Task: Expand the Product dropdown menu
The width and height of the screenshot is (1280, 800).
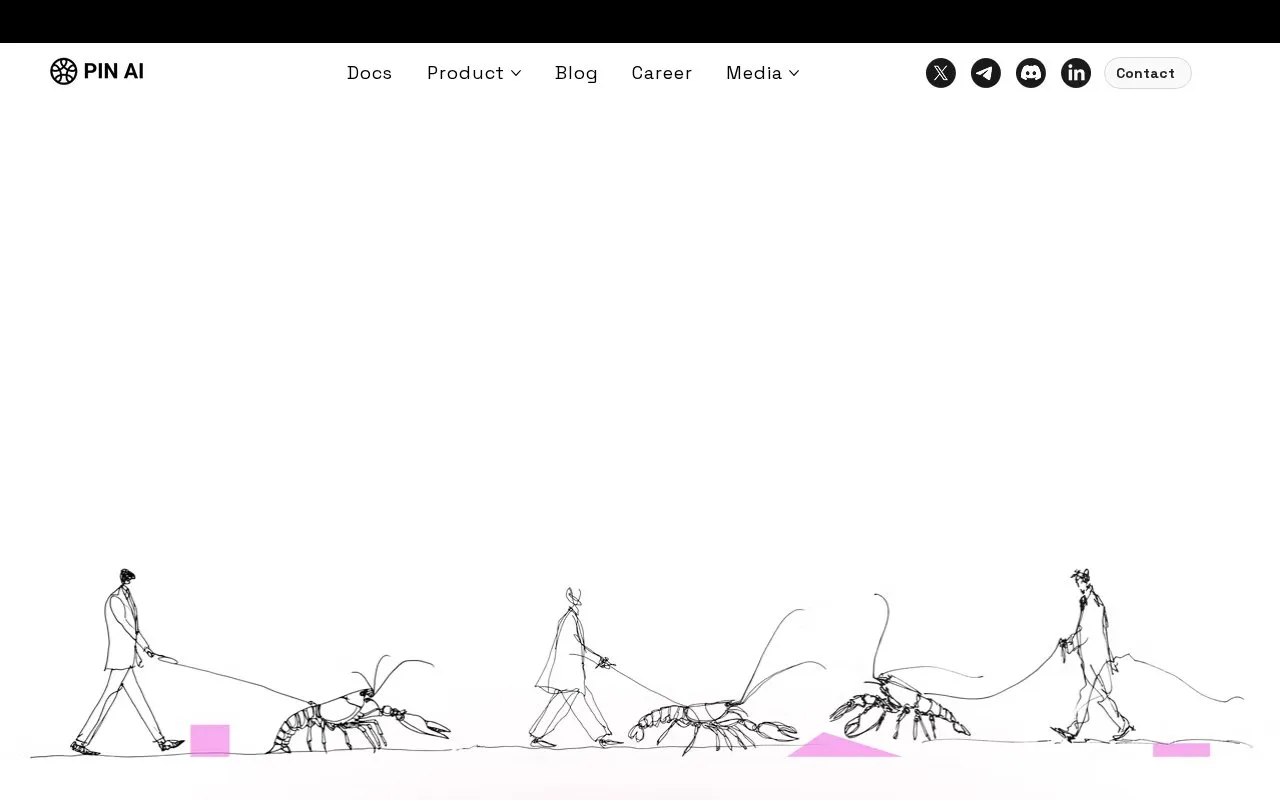Action: coord(474,73)
